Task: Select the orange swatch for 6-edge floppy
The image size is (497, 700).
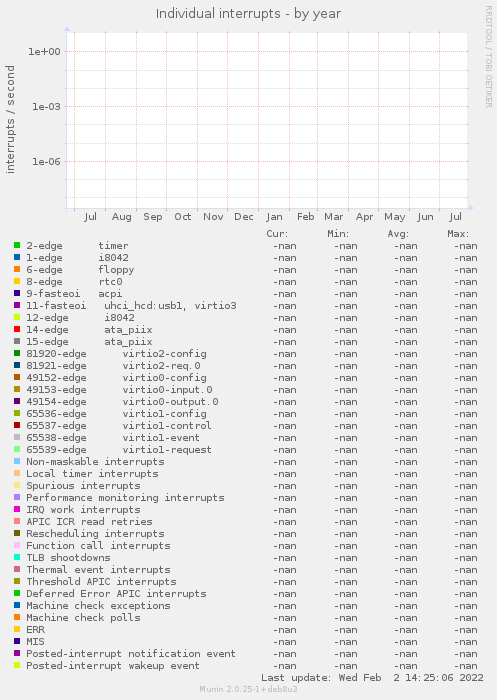Action: coord(17,269)
